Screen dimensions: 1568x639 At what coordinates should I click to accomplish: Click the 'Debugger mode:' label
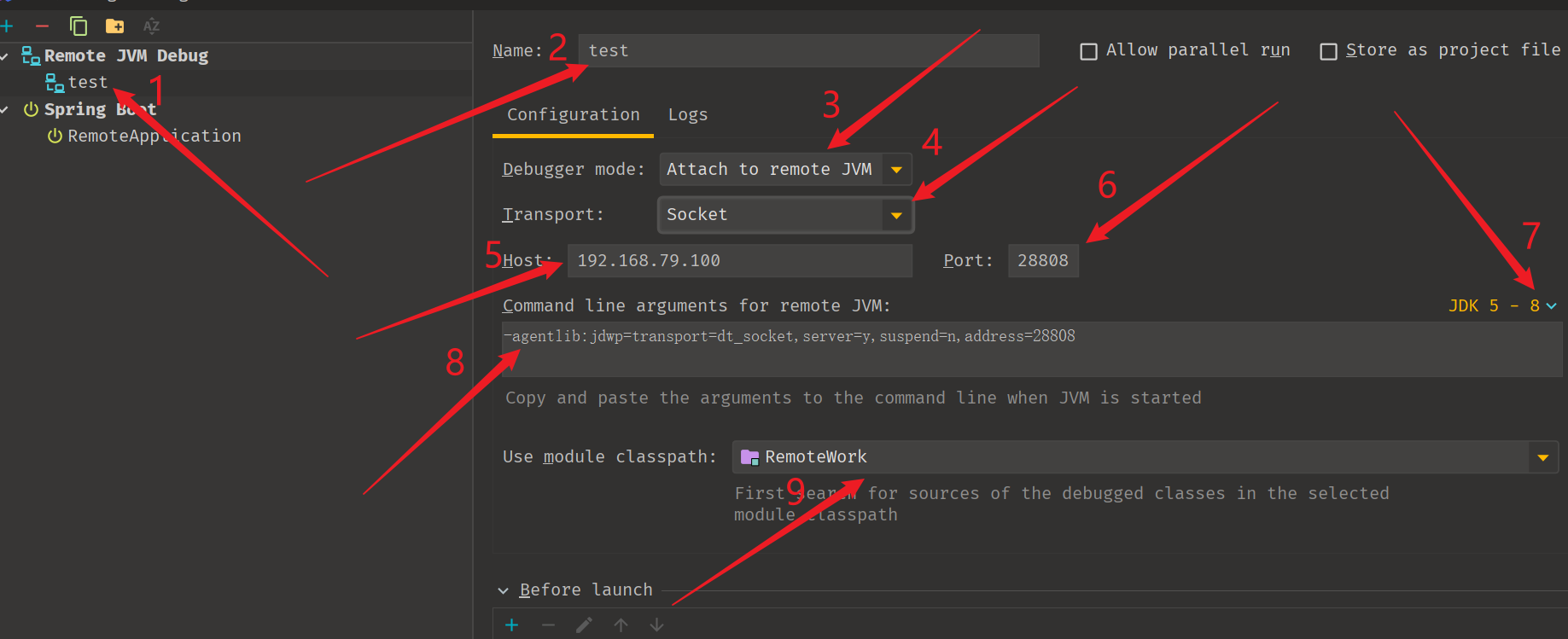click(x=574, y=169)
